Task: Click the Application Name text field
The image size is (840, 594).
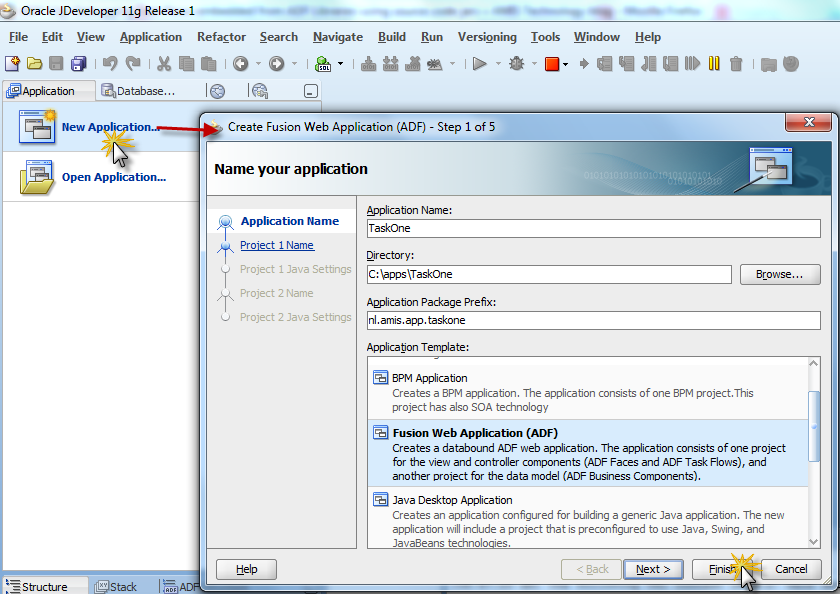Action: click(593, 228)
